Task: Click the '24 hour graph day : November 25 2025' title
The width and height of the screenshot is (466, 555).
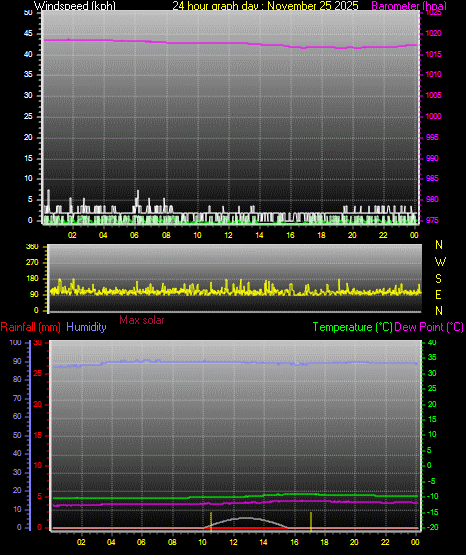Action: pyautogui.click(x=265, y=6)
